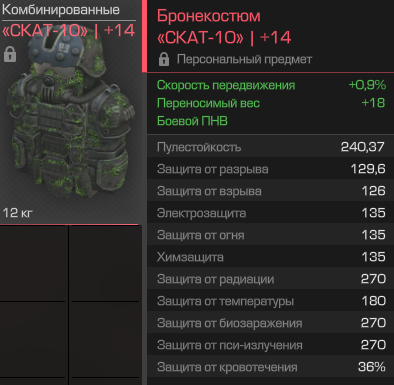This screenshot has width=394, height=385.
Task: Click the 12 кг weight label
Action: 18,213
